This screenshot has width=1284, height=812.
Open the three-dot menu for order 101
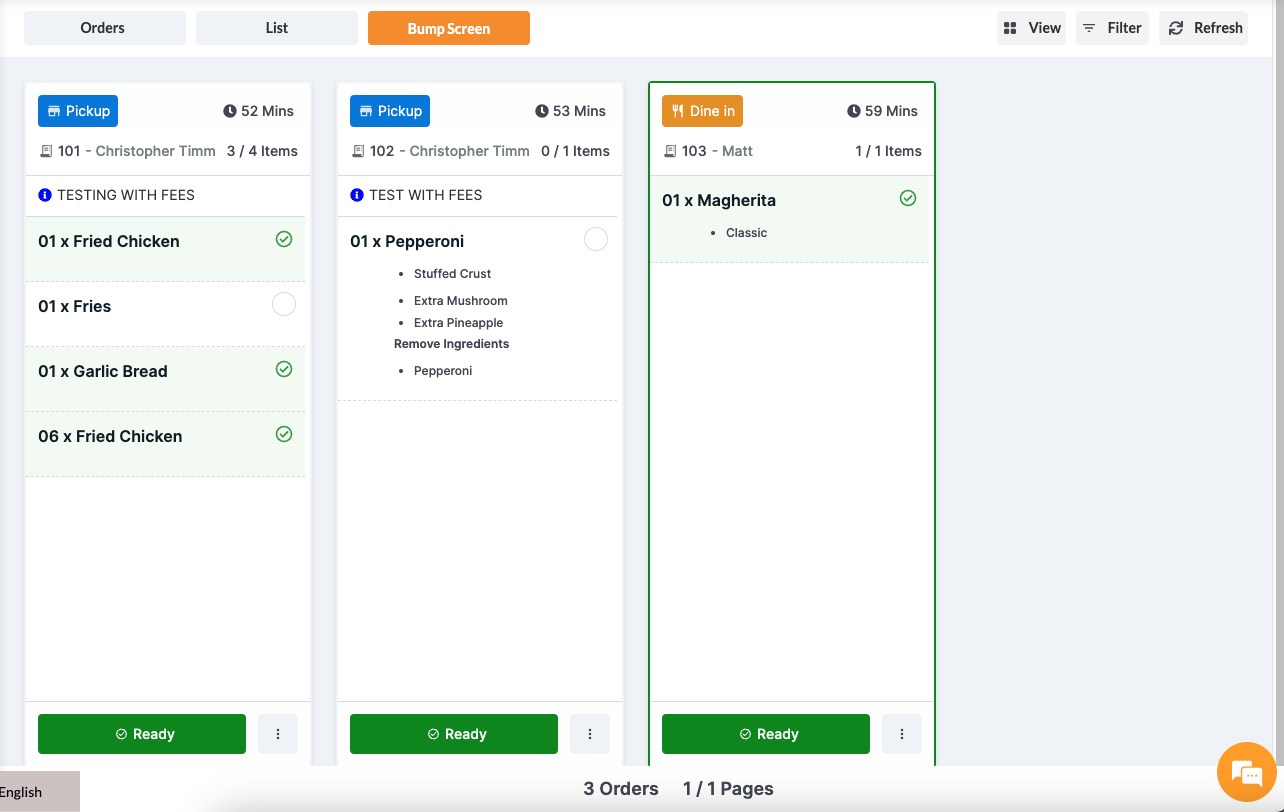(278, 734)
